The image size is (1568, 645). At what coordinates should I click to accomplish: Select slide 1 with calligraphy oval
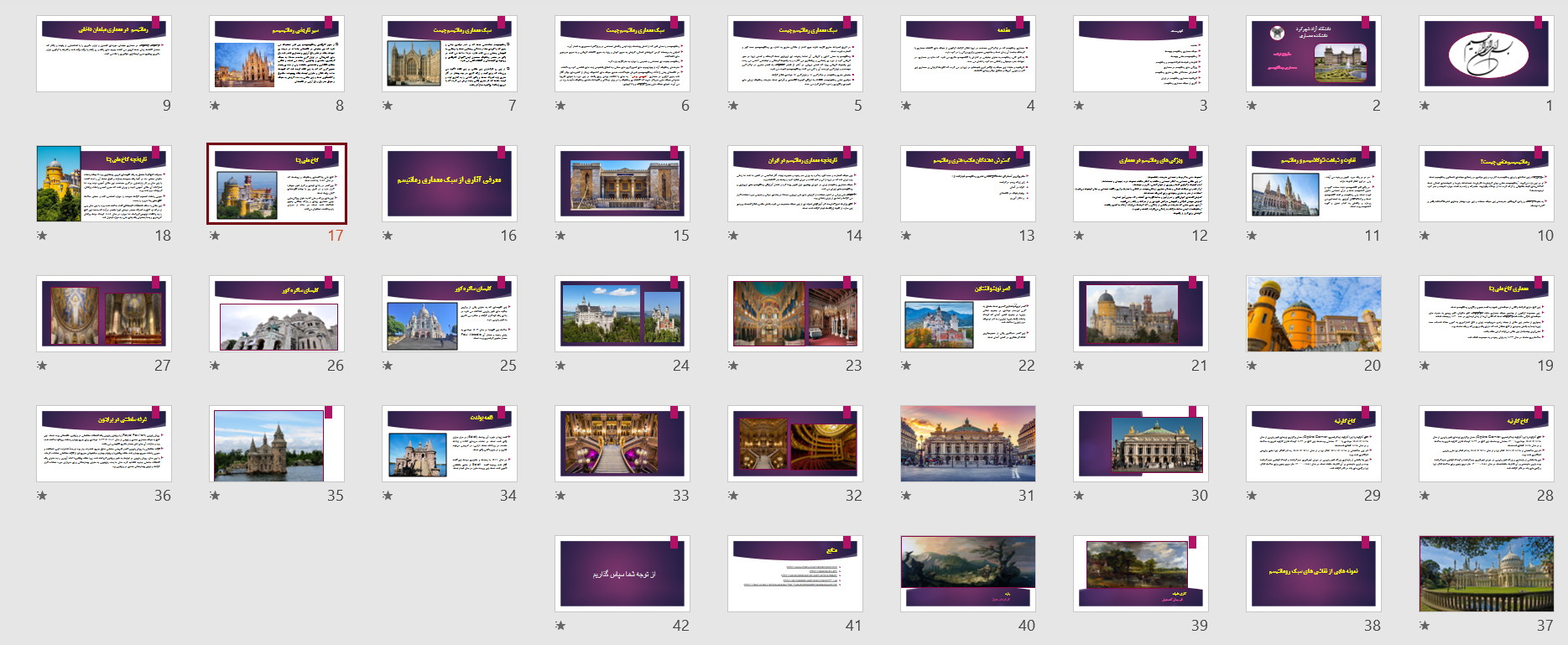[x=1486, y=54]
